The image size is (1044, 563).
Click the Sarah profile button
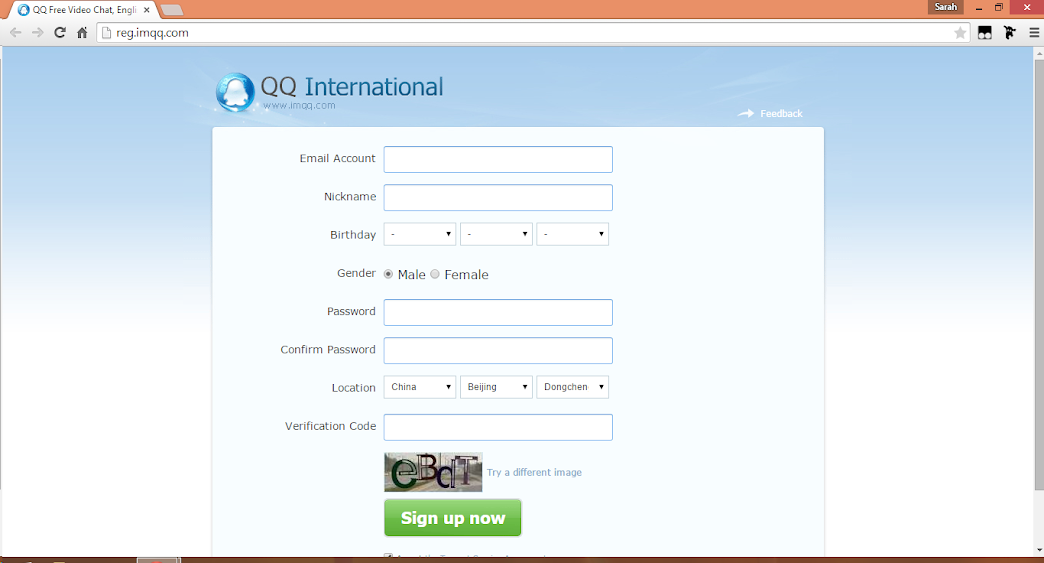click(x=945, y=7)
